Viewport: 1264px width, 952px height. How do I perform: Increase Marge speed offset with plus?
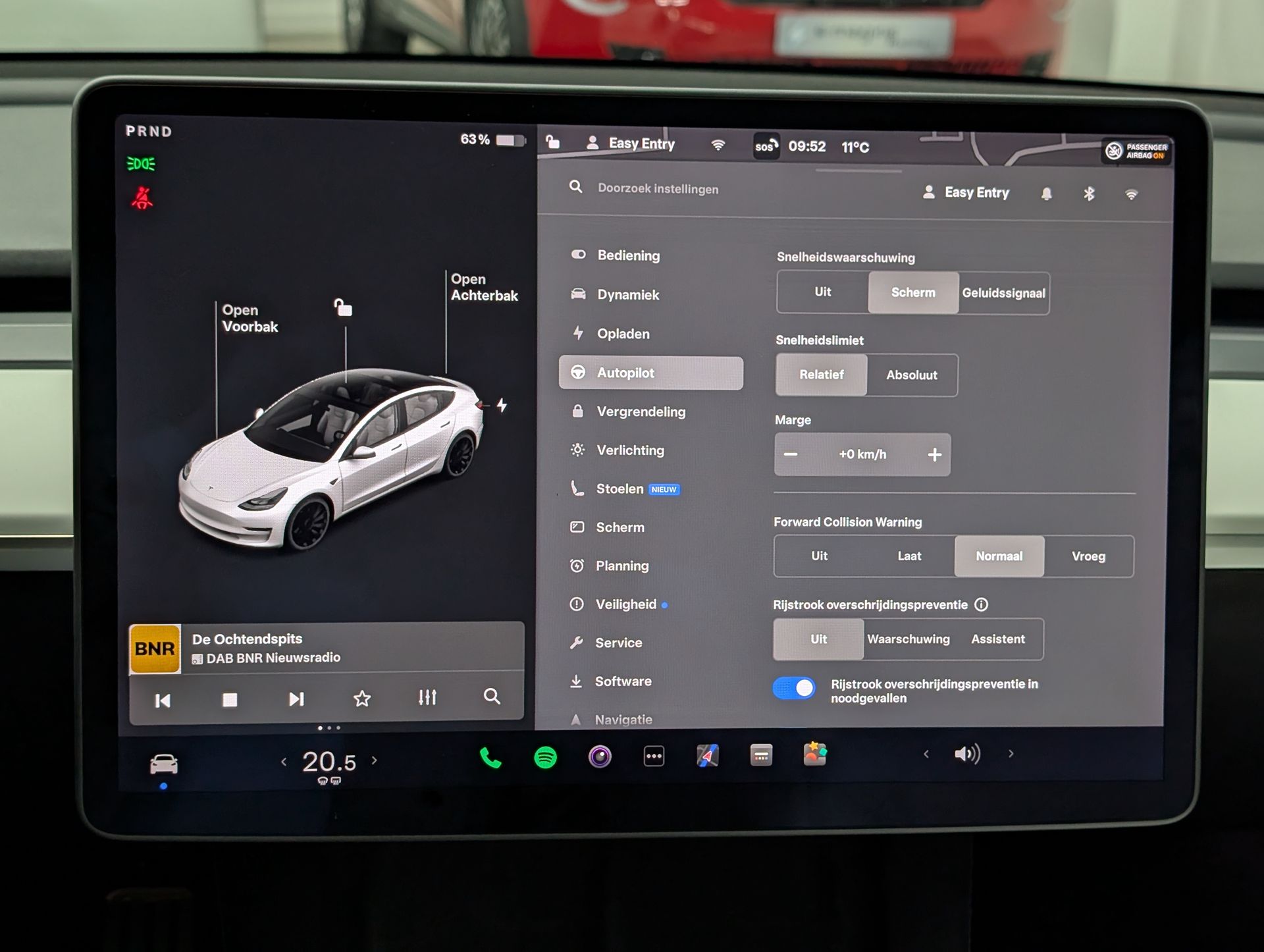(934, 455)
